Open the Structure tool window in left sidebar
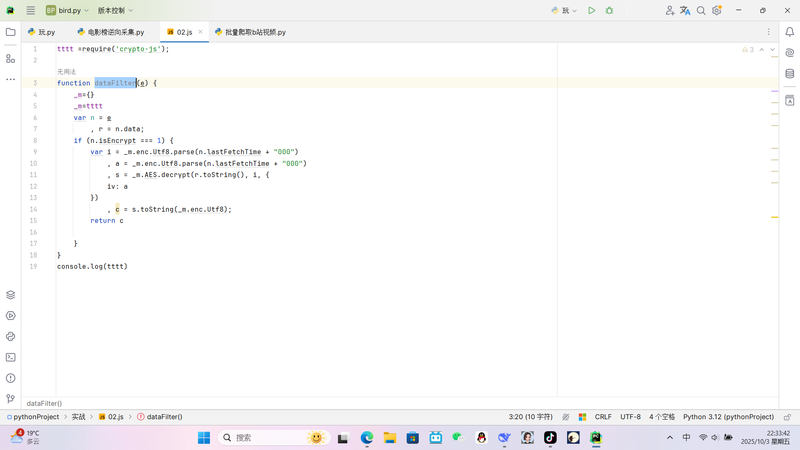Screen dimensions: 800x450 pos(11,58)
